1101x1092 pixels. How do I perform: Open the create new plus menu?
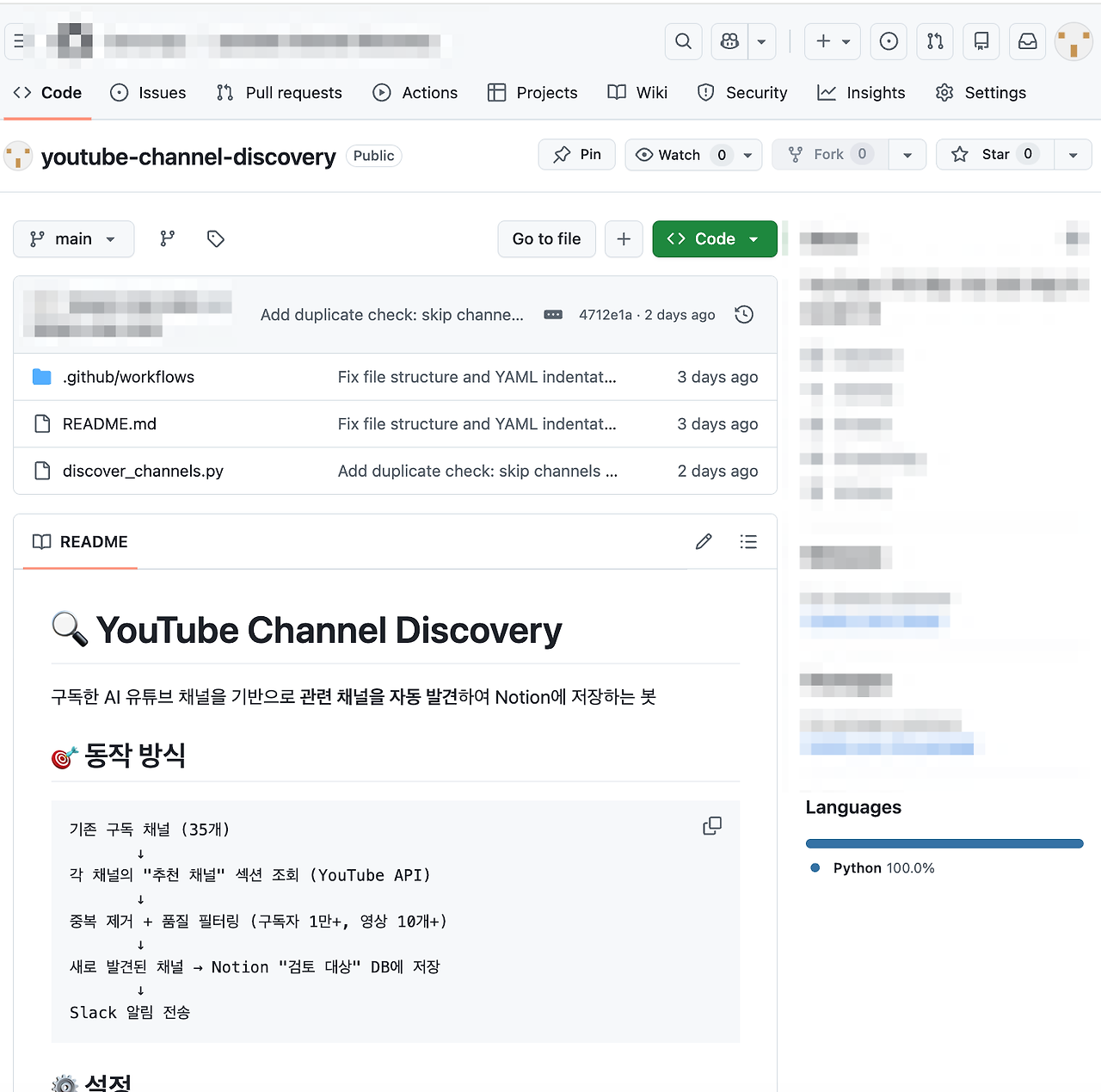pyautogui.click(x=833, y=41)
